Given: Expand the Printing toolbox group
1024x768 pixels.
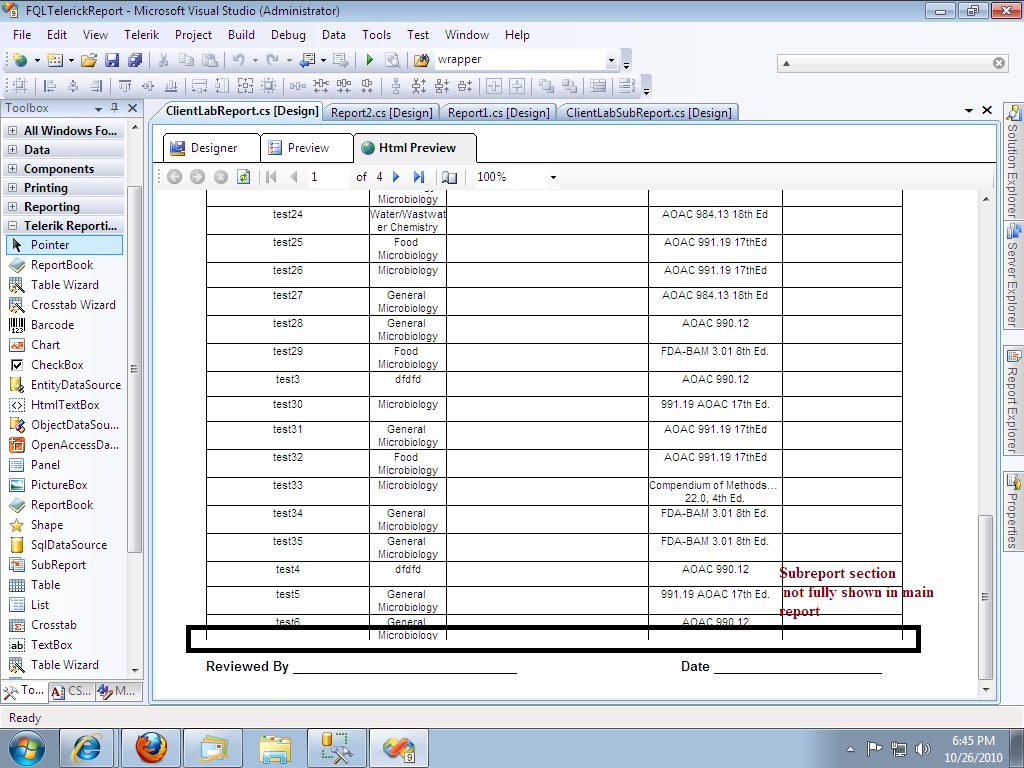Looking at the screenshot, I should click(12, 187).
